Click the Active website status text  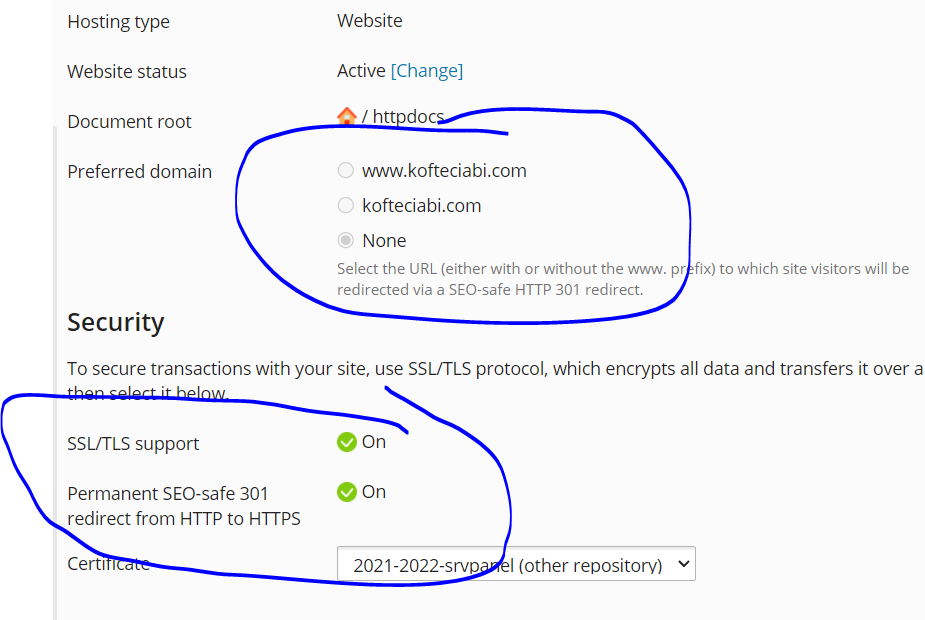361,71
